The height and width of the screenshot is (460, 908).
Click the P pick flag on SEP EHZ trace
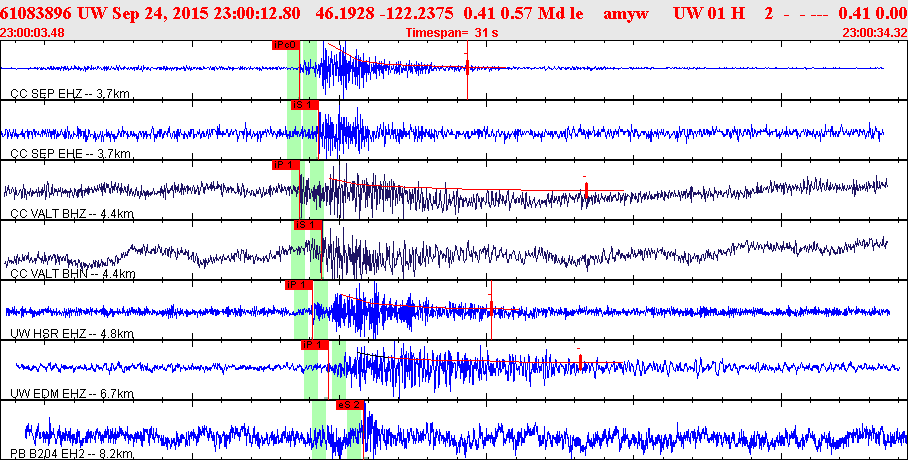click(x=285, y=45)
